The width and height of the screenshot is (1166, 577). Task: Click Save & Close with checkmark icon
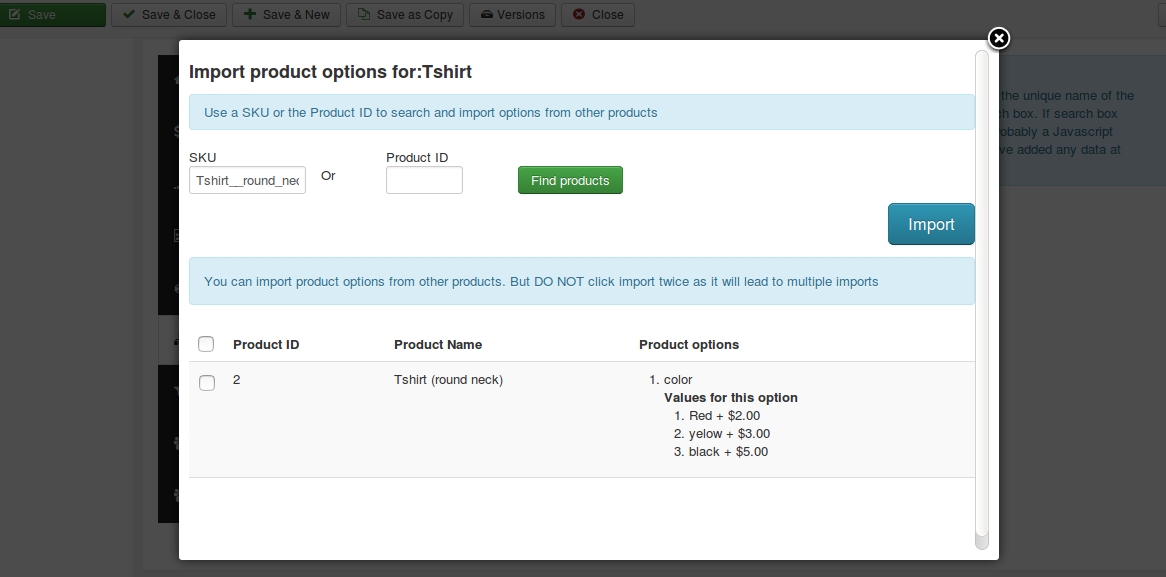(169, 15)
